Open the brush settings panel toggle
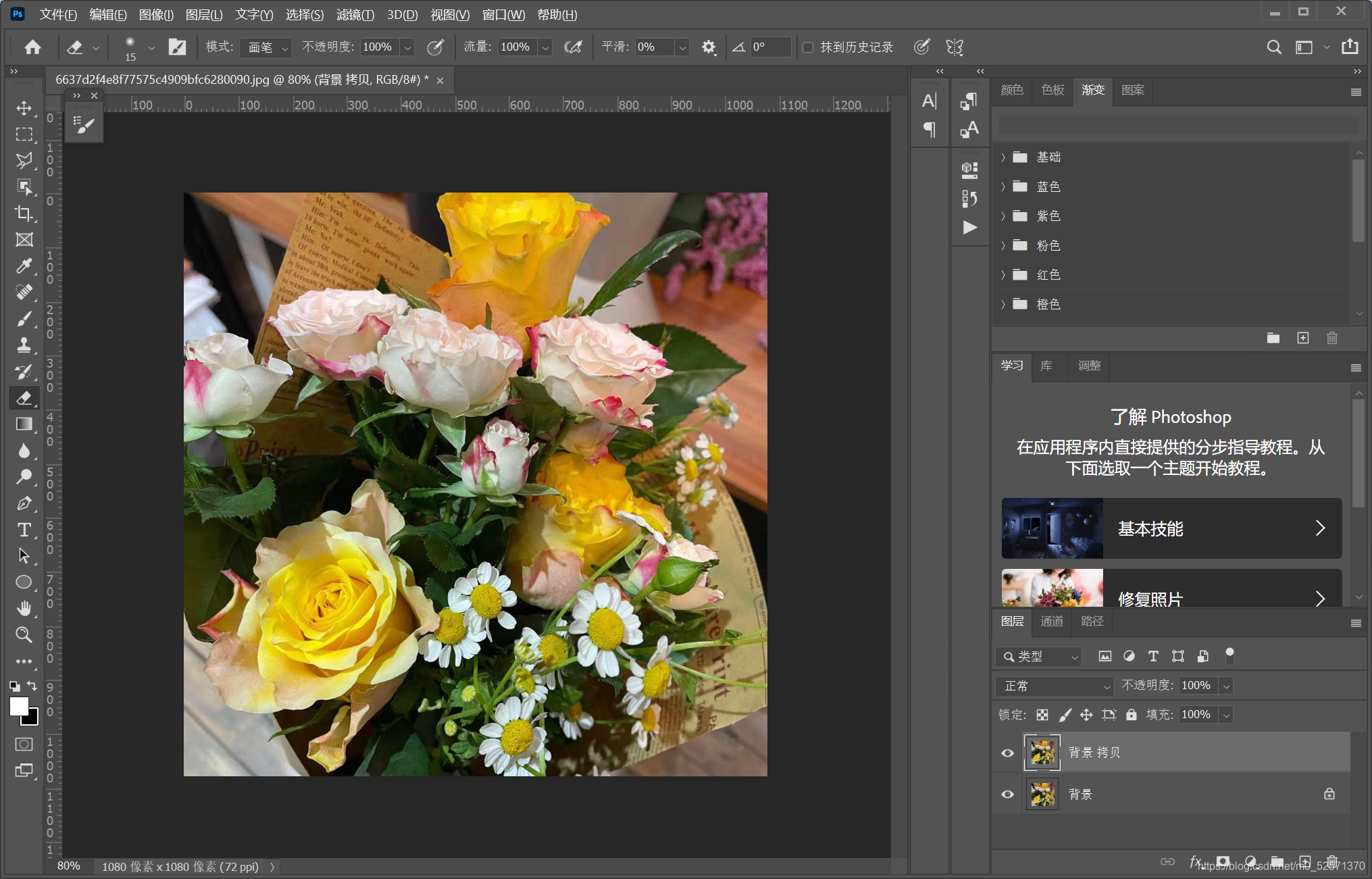 177,47
